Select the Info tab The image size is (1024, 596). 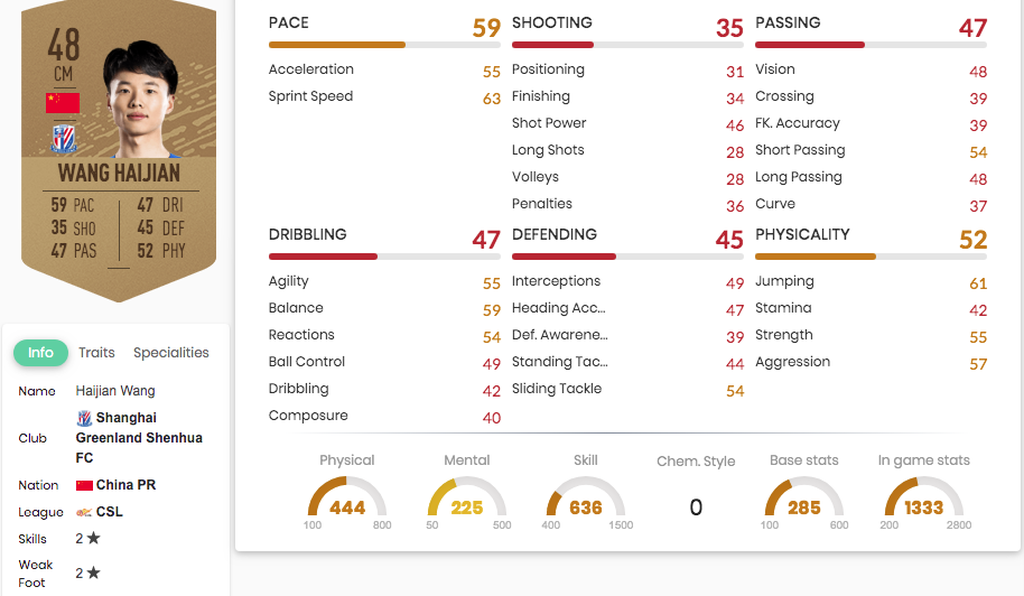pyautogui.click(x=40, y=353)
